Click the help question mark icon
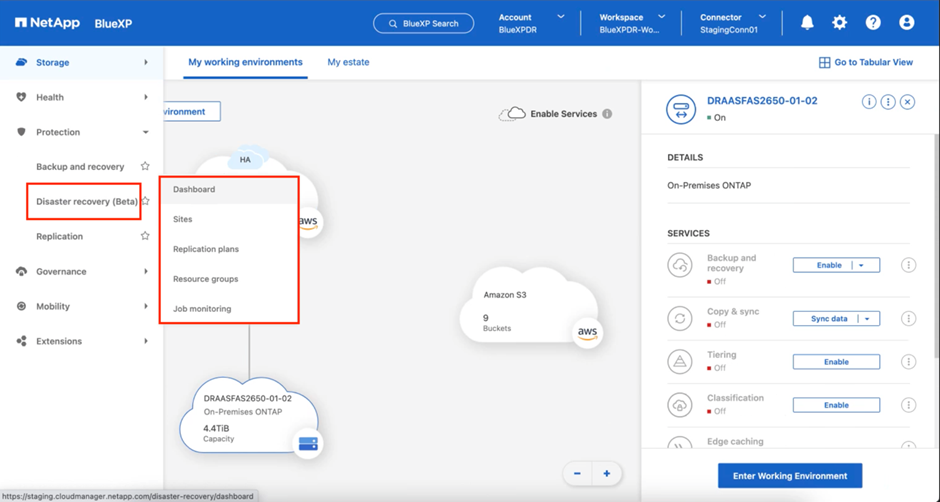This screenshot has height=502, width=940. [x=873, y=23]
